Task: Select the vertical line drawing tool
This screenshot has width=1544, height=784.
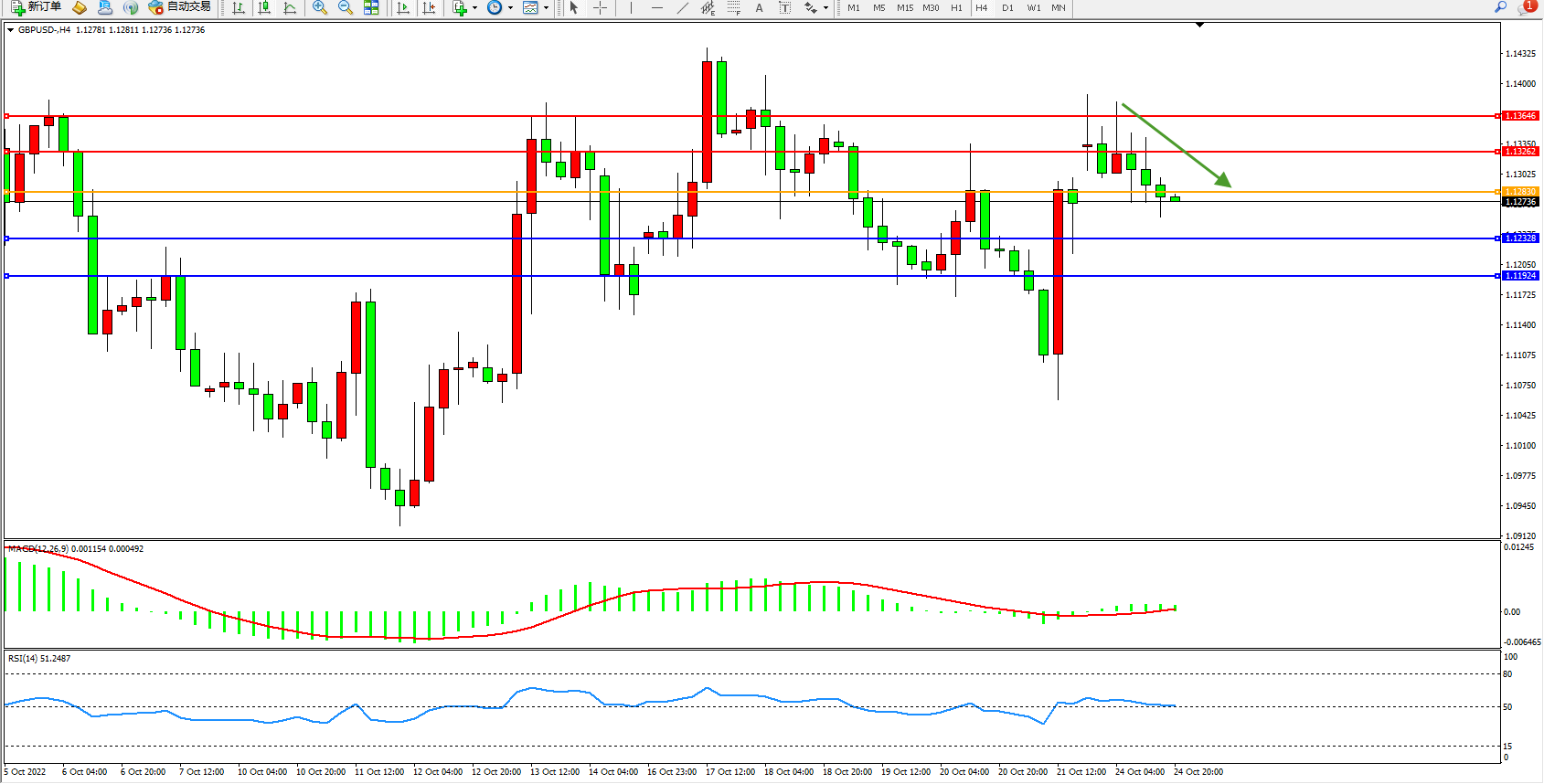Action: [631, 7]
